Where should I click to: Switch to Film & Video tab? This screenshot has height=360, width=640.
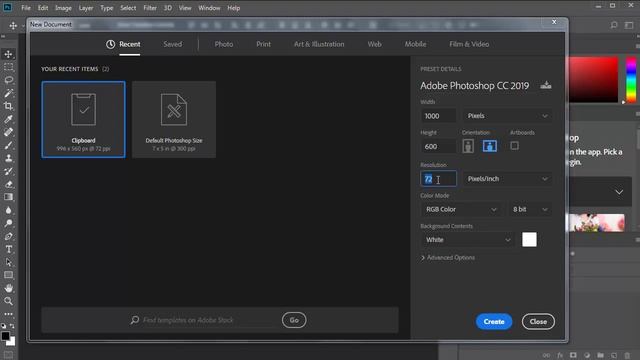point(469,44)
